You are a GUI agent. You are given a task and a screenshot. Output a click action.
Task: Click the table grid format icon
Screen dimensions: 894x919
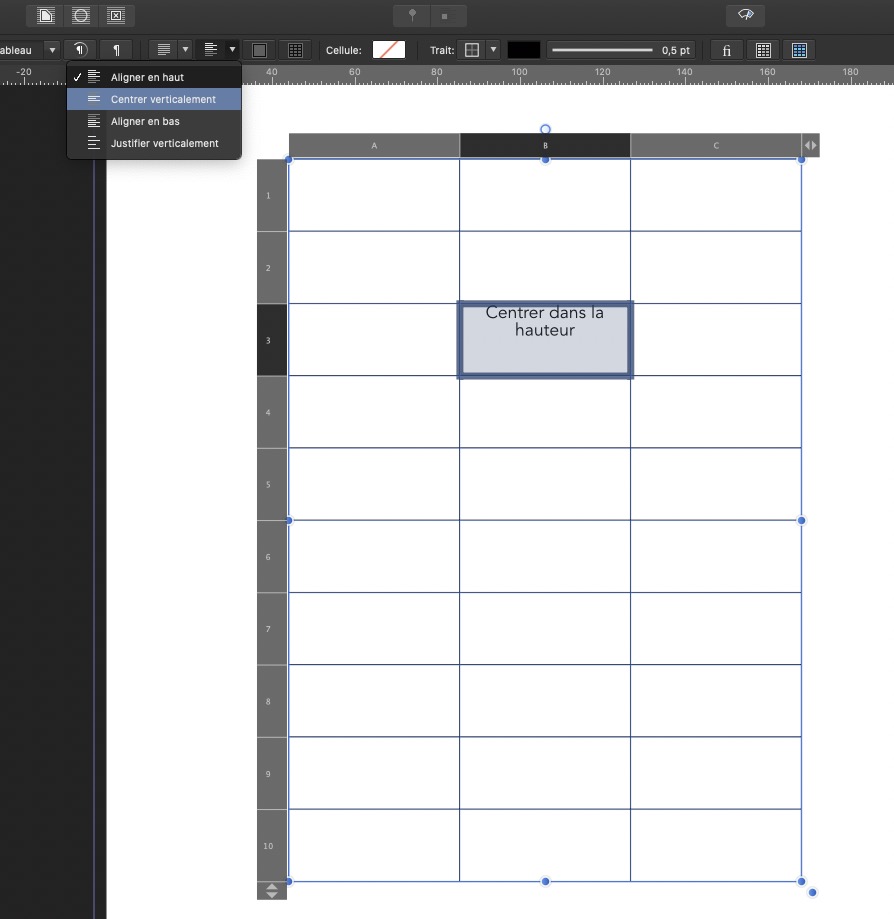click(x=295, y=50)
